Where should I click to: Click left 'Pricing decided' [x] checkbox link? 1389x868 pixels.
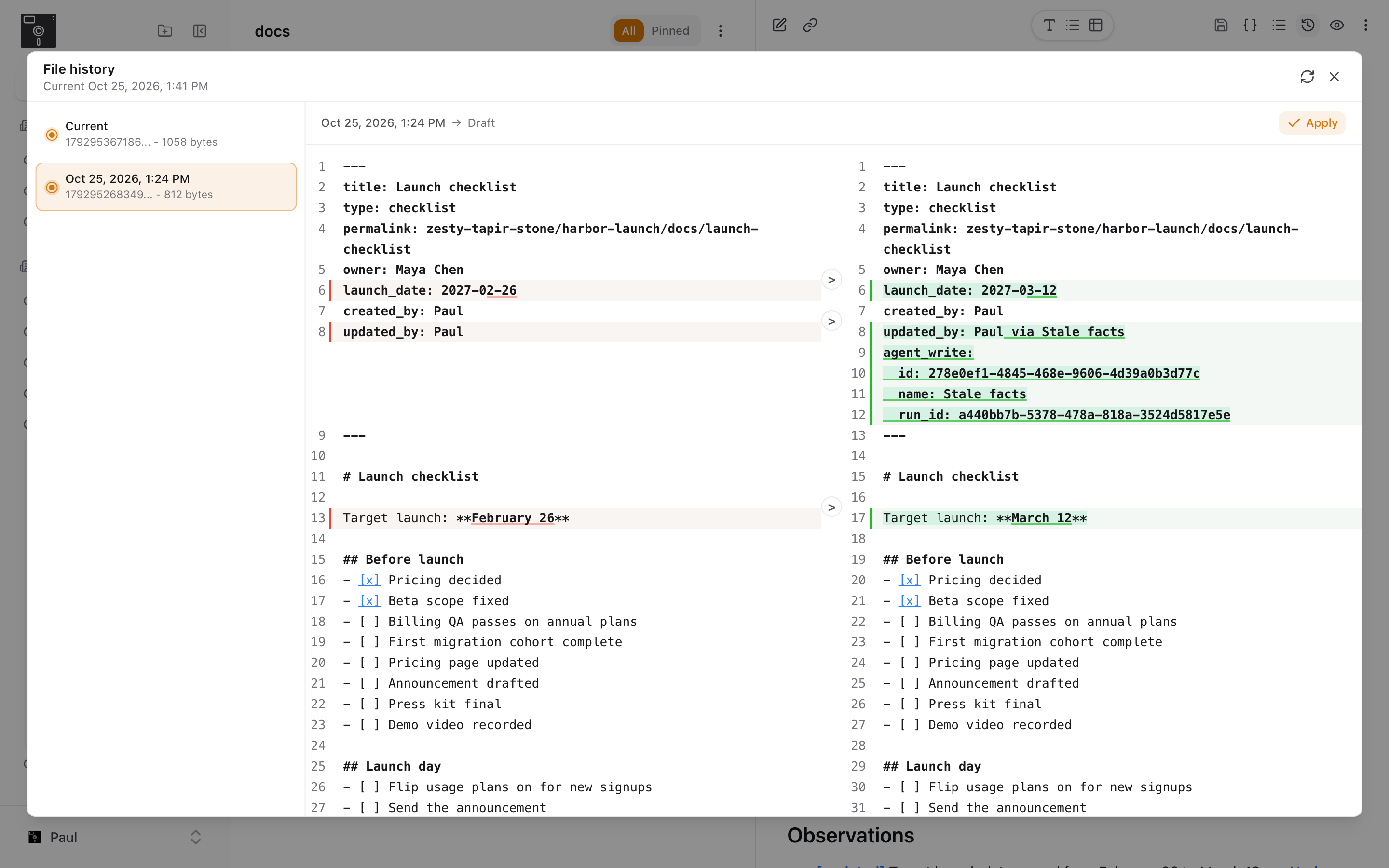point(369,580)
